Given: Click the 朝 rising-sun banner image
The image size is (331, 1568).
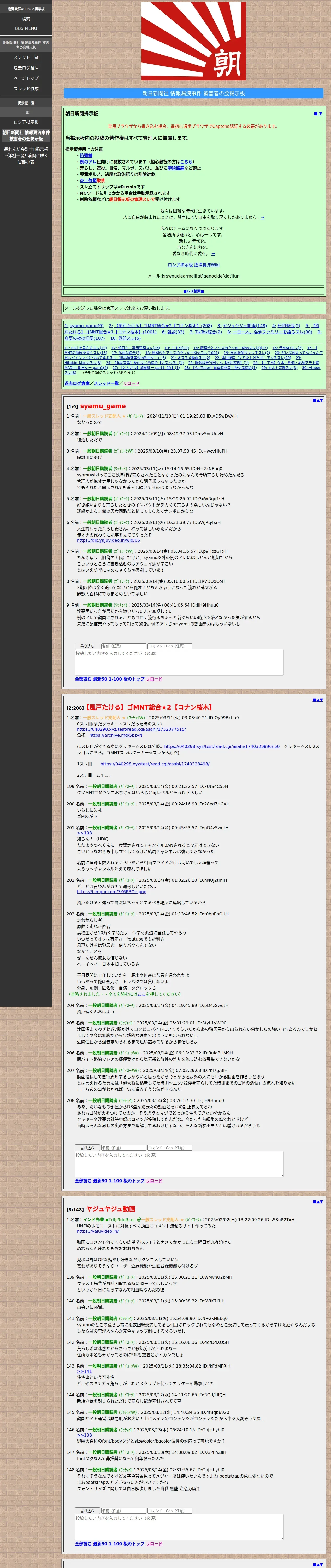Looking at the screenshot, I should click(x=193, y=41).
